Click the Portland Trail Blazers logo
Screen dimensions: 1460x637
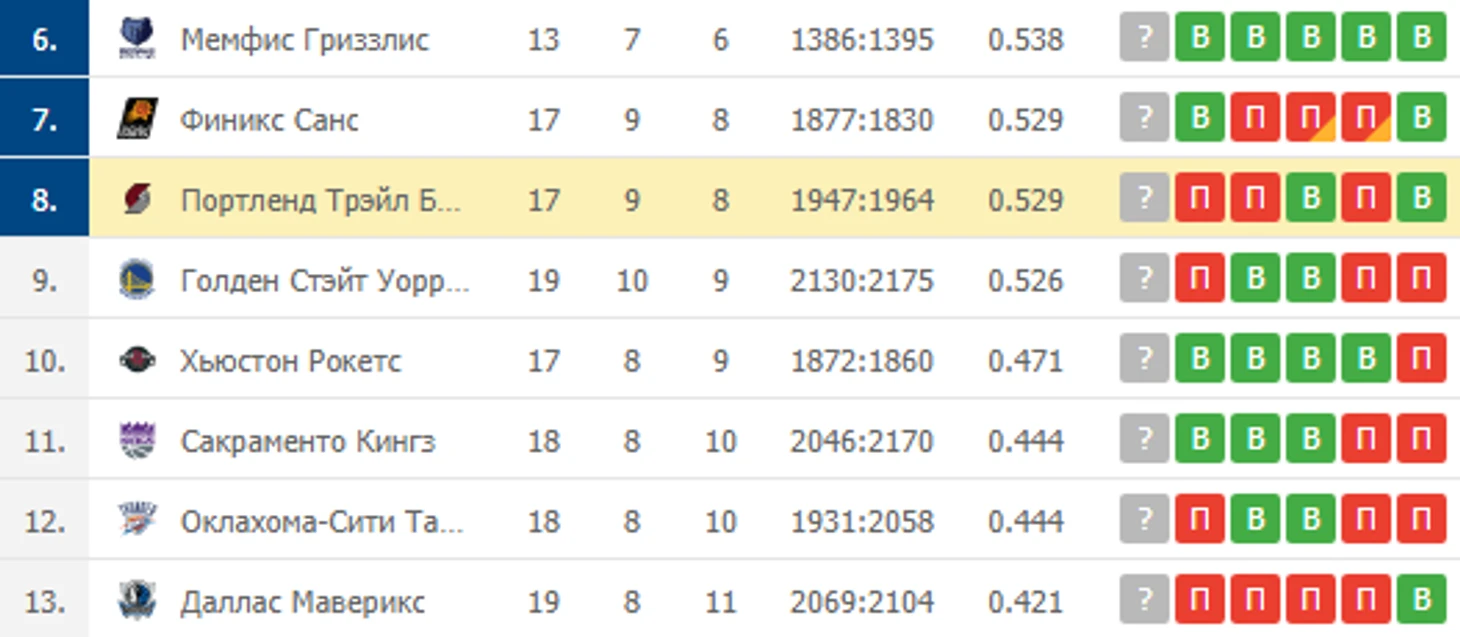pos(137,200)
